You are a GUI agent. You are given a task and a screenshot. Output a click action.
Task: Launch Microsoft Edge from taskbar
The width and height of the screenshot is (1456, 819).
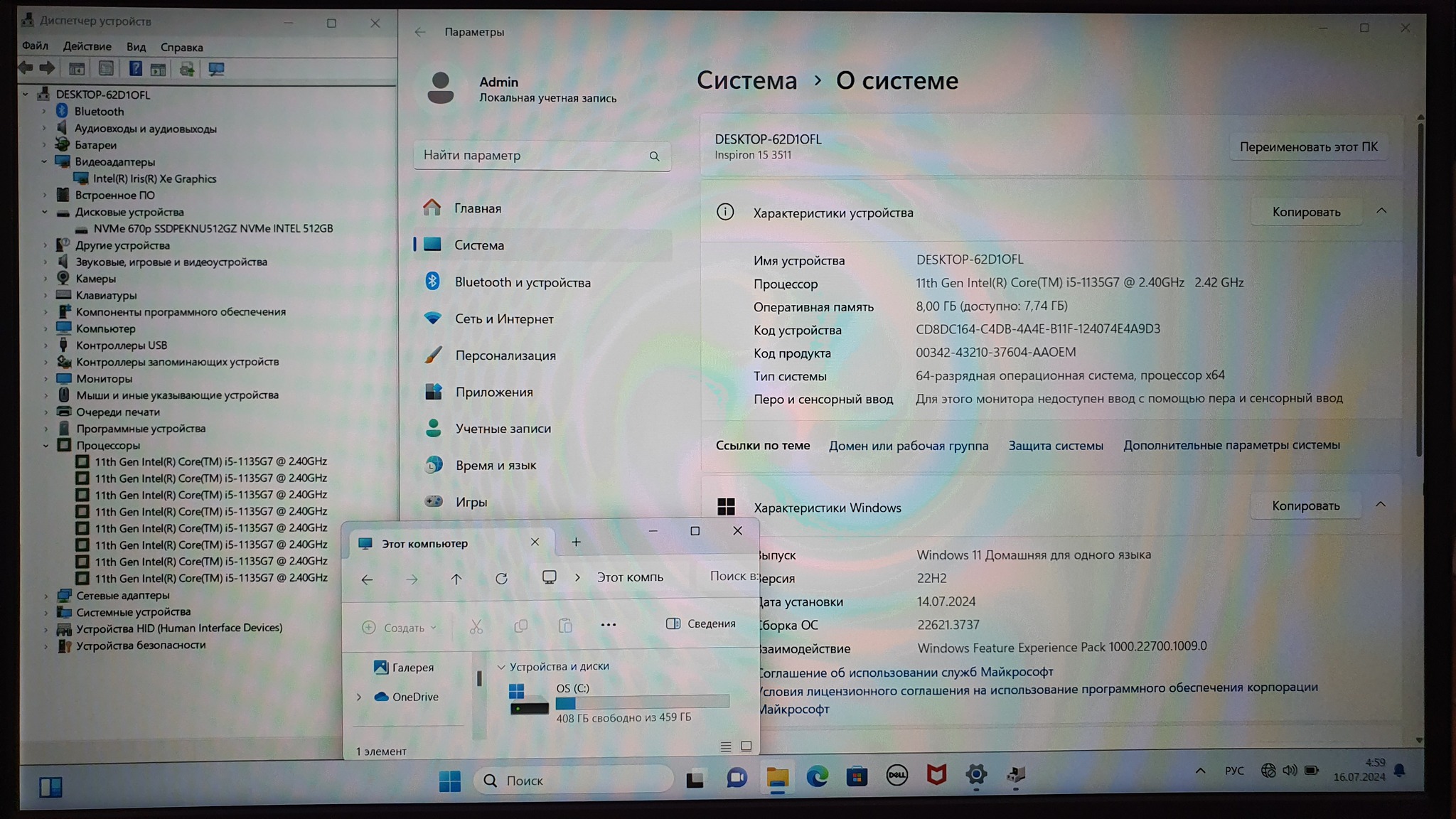(817, 777)
